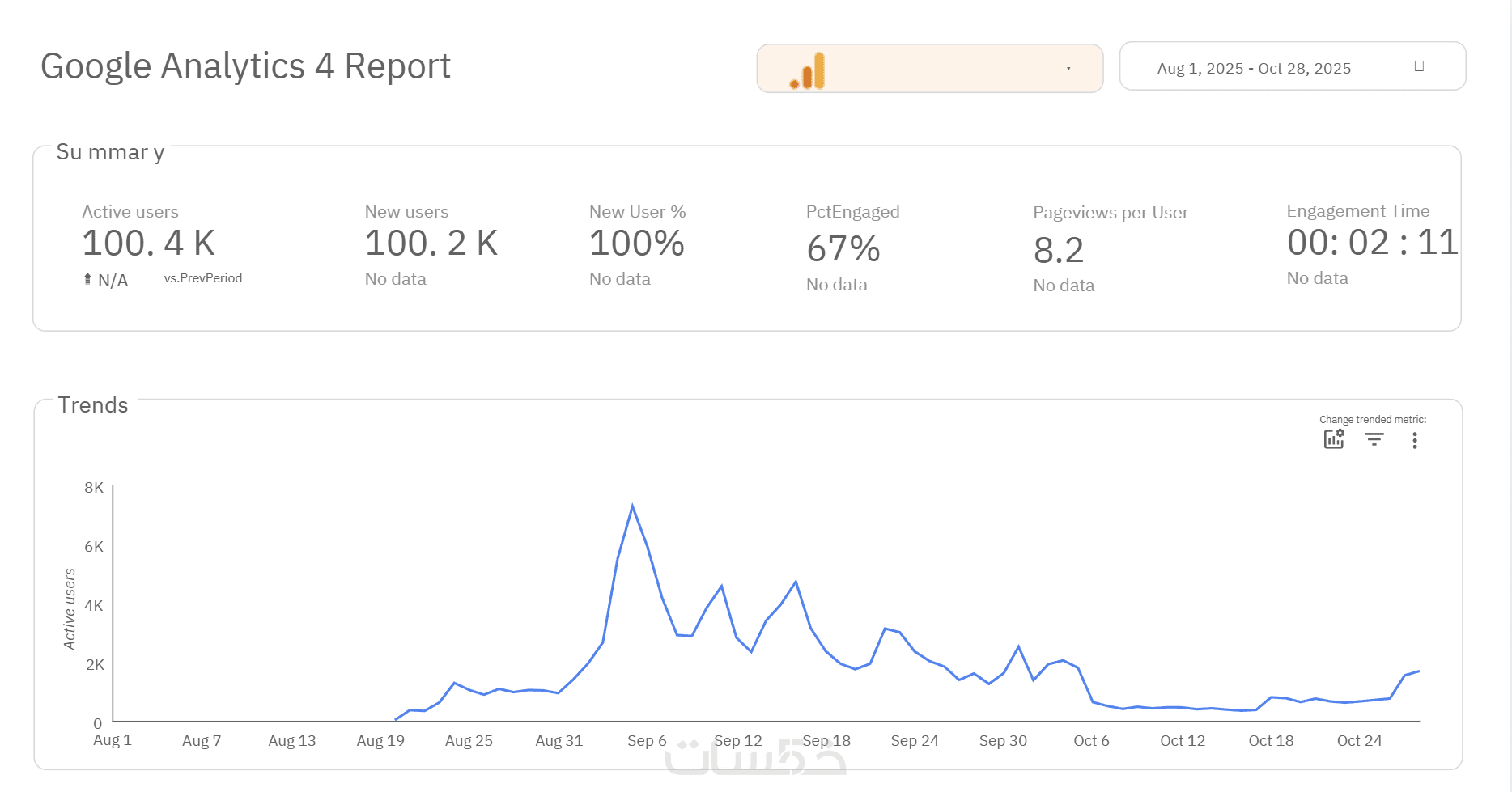Click the vs.PrevPeriod comparison label
This screenshot has width=1512, height=792.
click(203, 278)
